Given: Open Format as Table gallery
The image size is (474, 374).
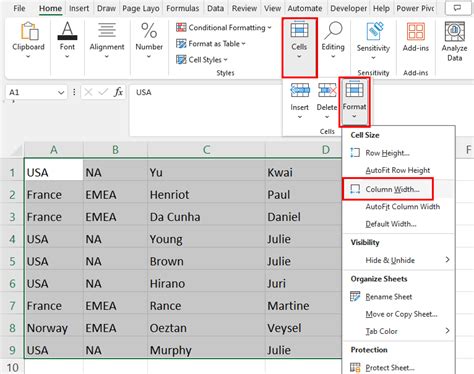Looking at the screenshot, I should [x=211, y=44].
